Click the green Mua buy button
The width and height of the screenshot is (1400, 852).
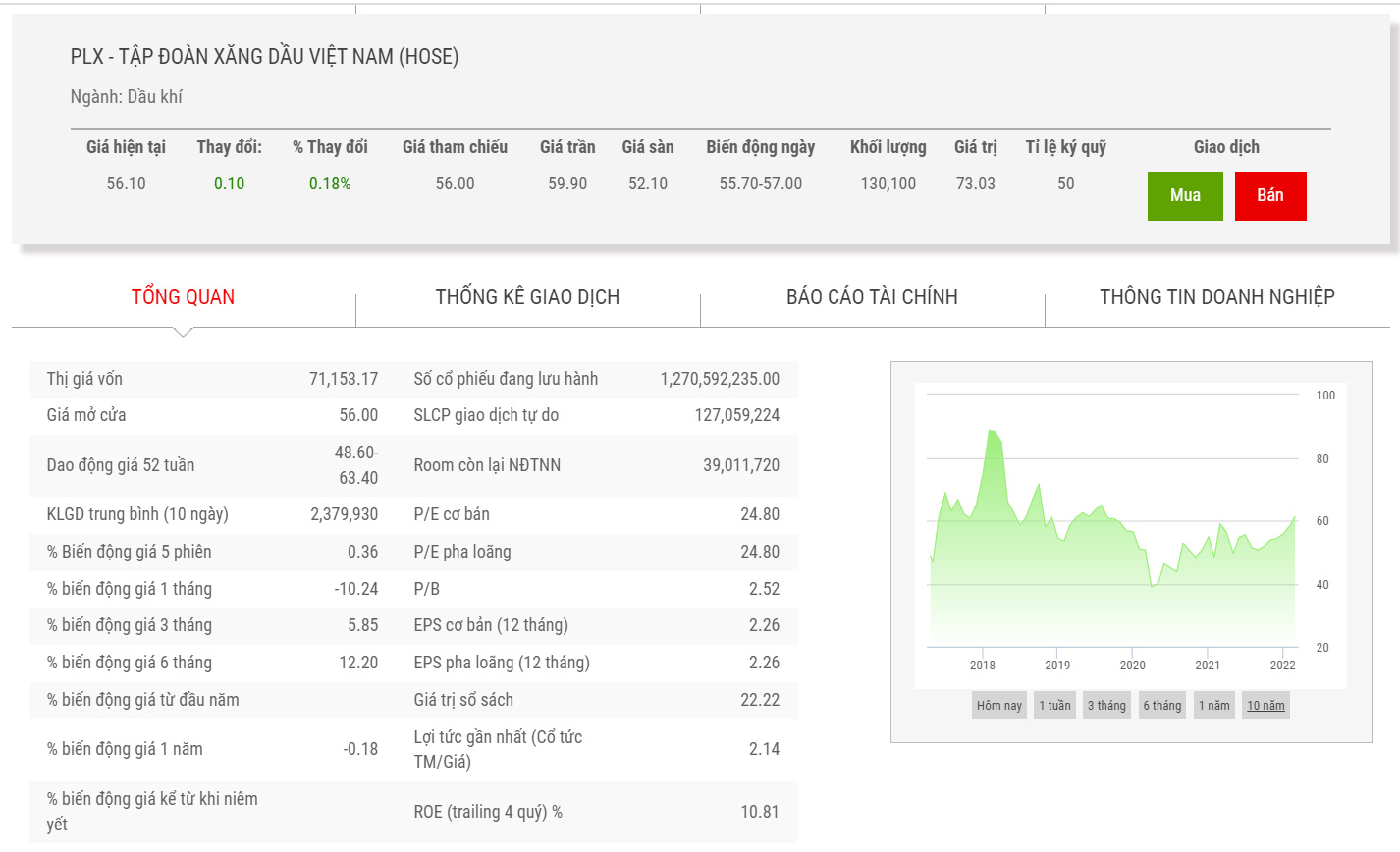point(1185,195)
